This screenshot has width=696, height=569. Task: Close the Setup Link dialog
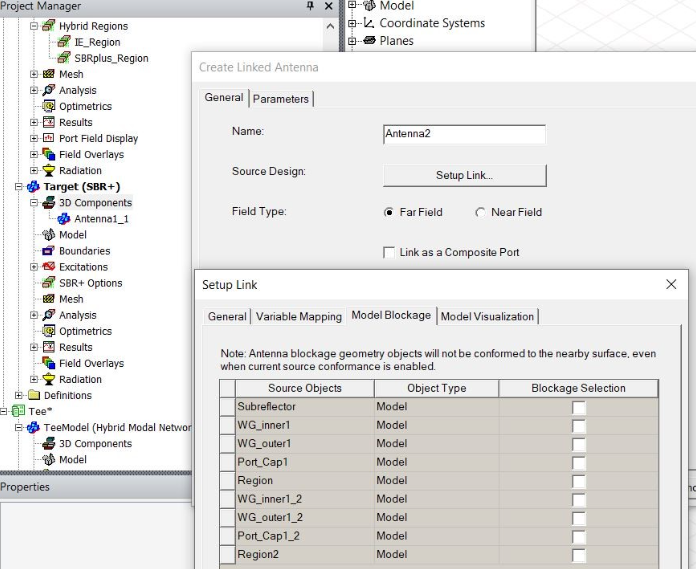[671, 284]
